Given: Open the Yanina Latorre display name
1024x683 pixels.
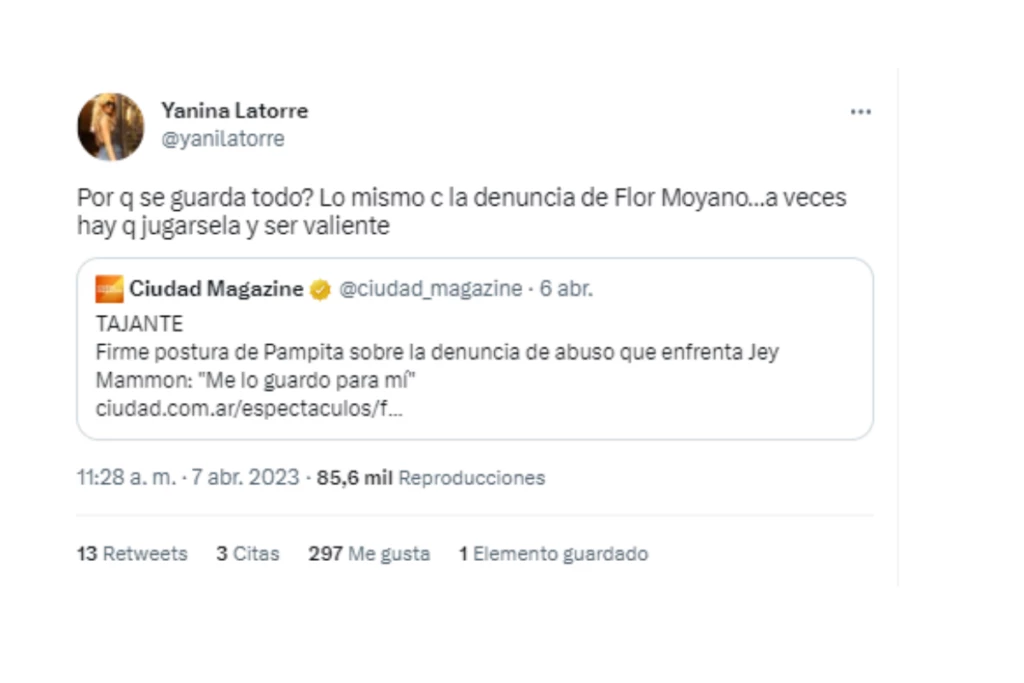Looking at the screenshot, I should (x=234, y=111).
